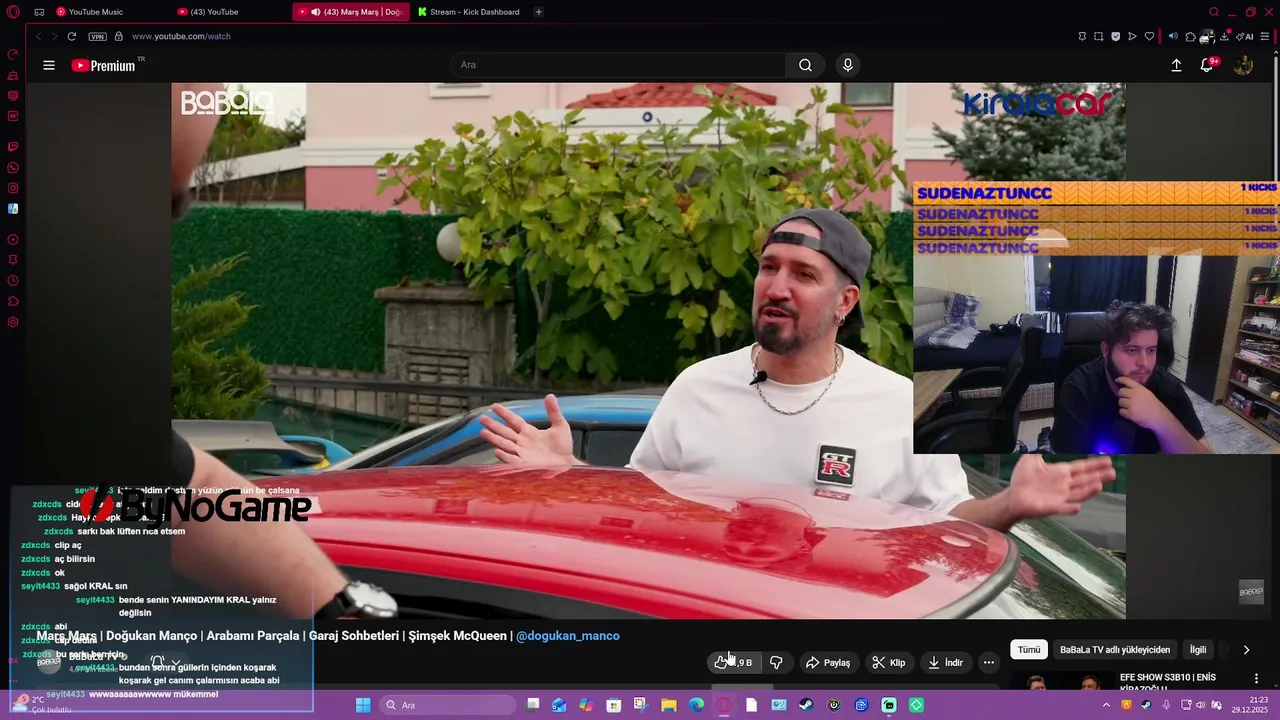Click the Paylaş share button
Image resolution: width=1280 pixels, height=720 pixels.
click(828, 662)
